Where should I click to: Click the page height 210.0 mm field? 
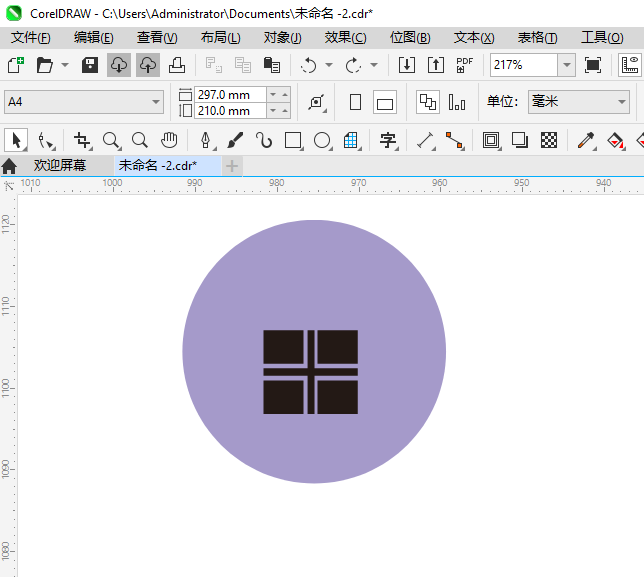point(230,111)
